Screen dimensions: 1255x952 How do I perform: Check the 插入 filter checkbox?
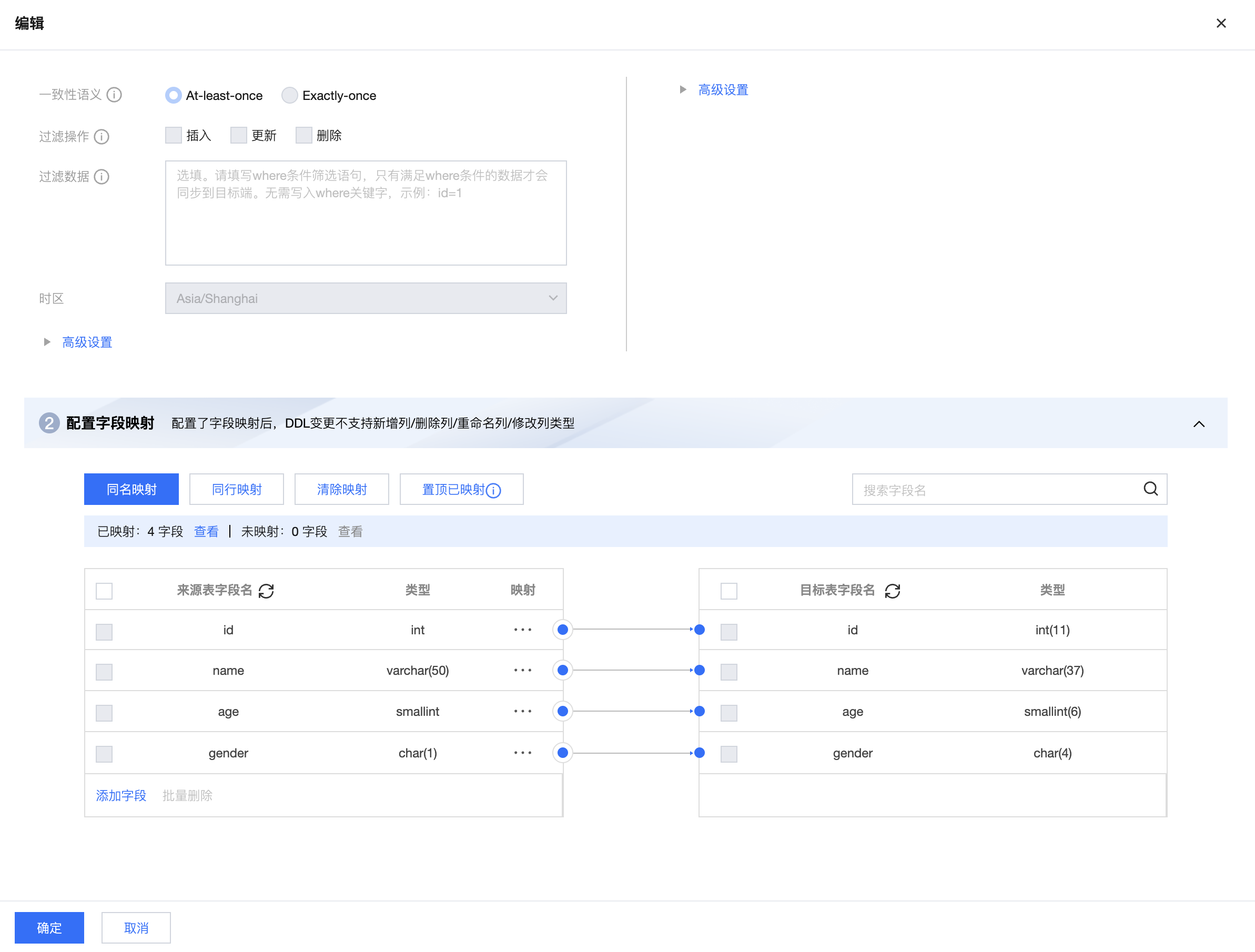(x=174, y=136)
